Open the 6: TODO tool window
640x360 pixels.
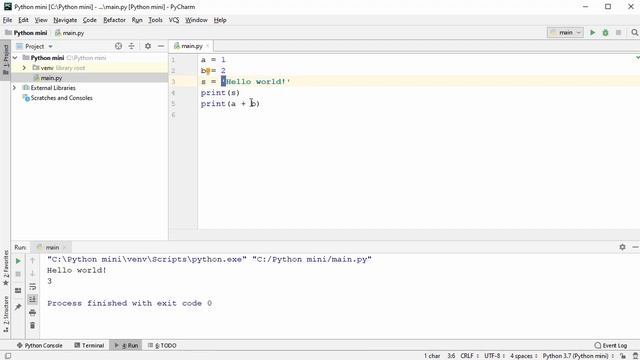(162, 345)
